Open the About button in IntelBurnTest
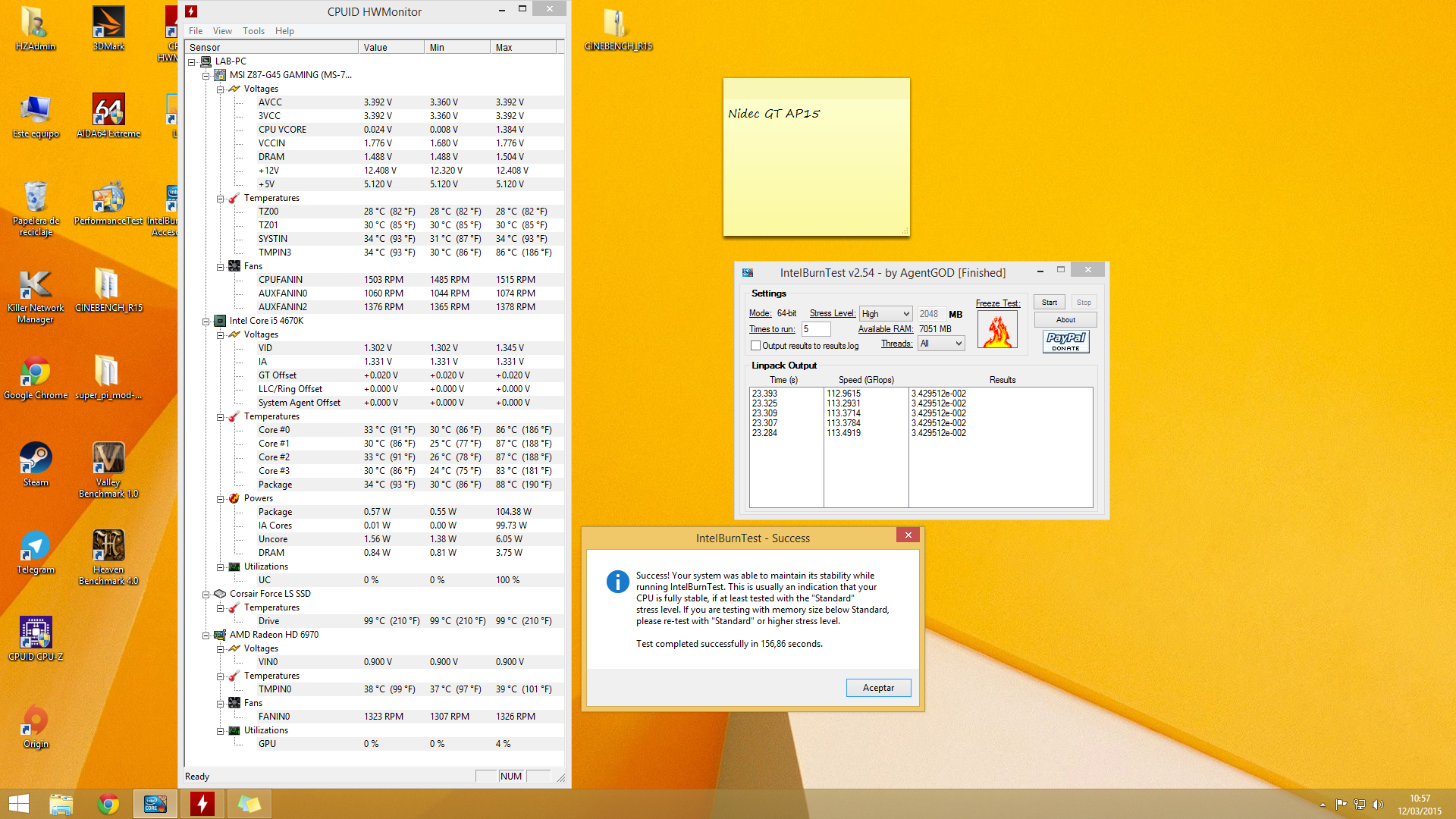The width and height of the screenshot is (1456, 819). 1065,319
